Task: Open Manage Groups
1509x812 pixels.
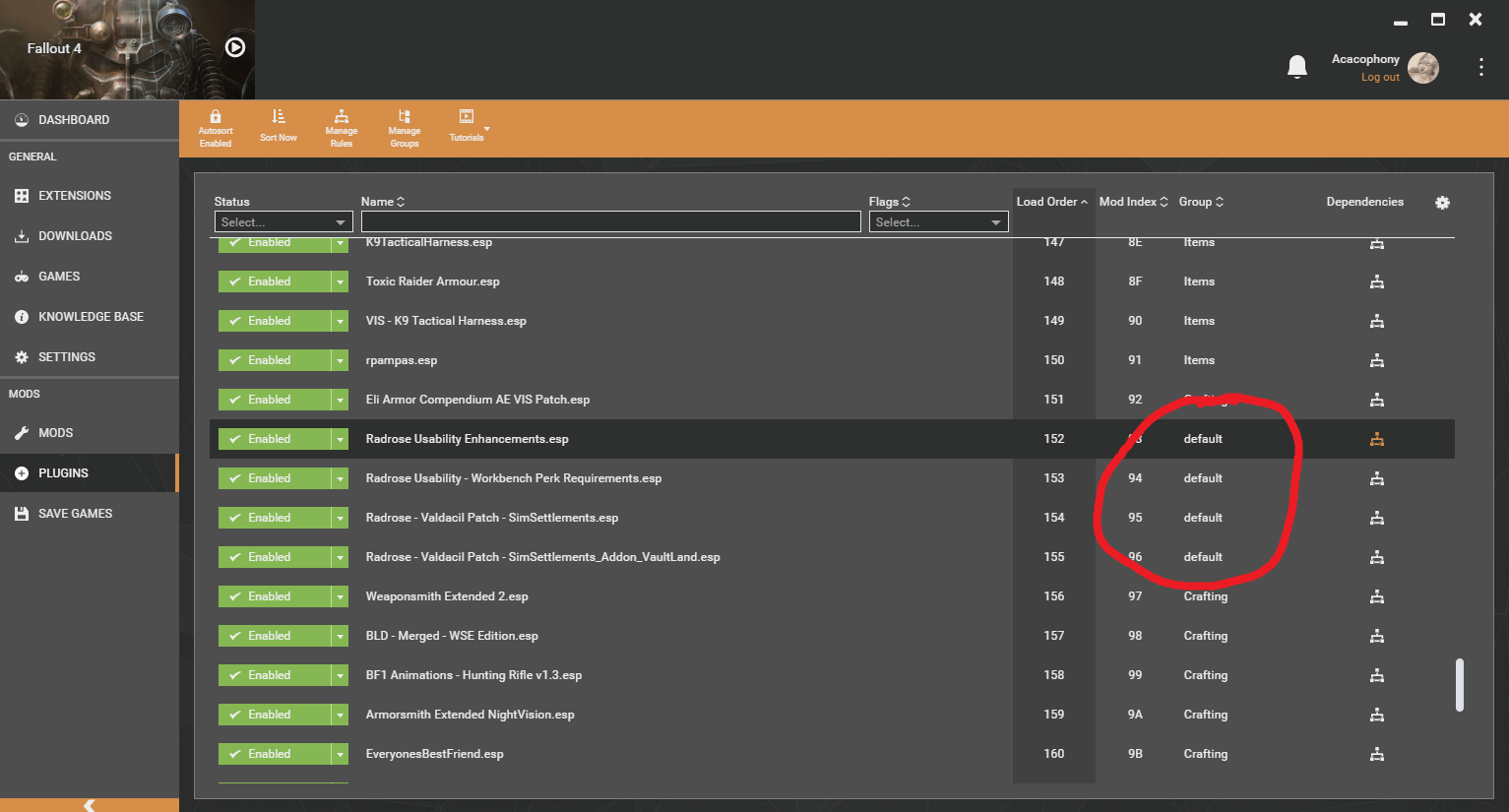Action: click(x=405, y=128)
